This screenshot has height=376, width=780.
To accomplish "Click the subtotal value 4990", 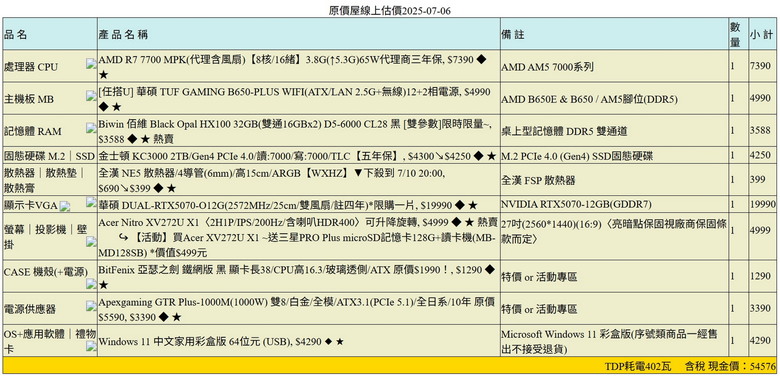I will (x=760, y=99).
